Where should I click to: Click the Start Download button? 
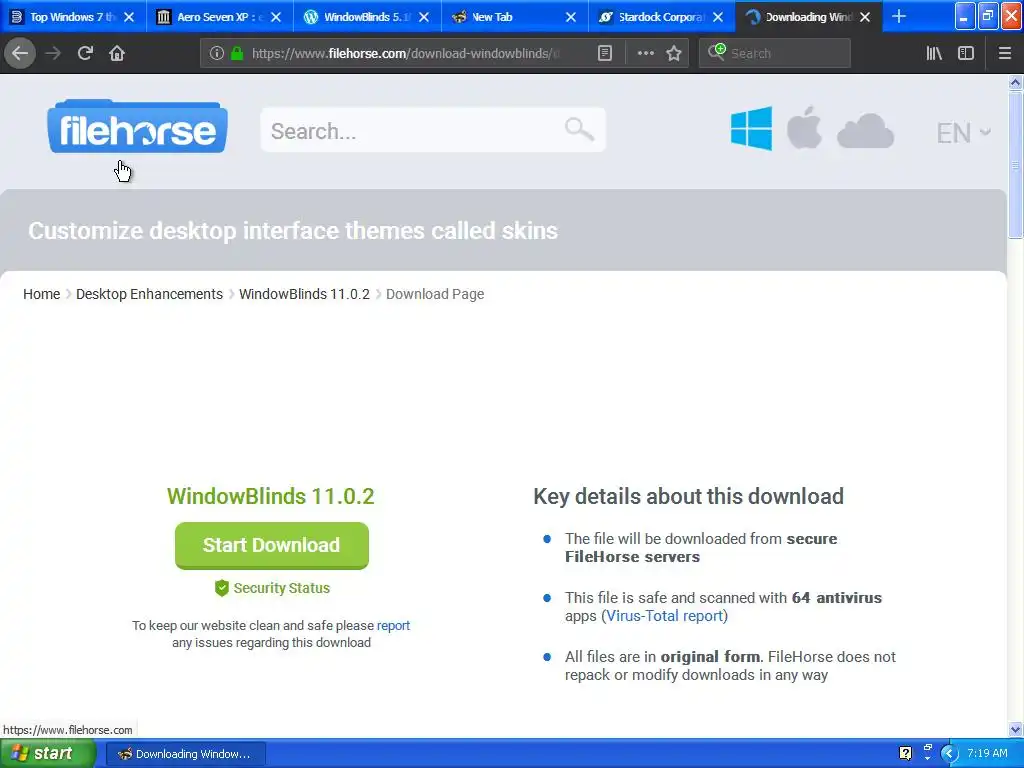coord(272,545)
